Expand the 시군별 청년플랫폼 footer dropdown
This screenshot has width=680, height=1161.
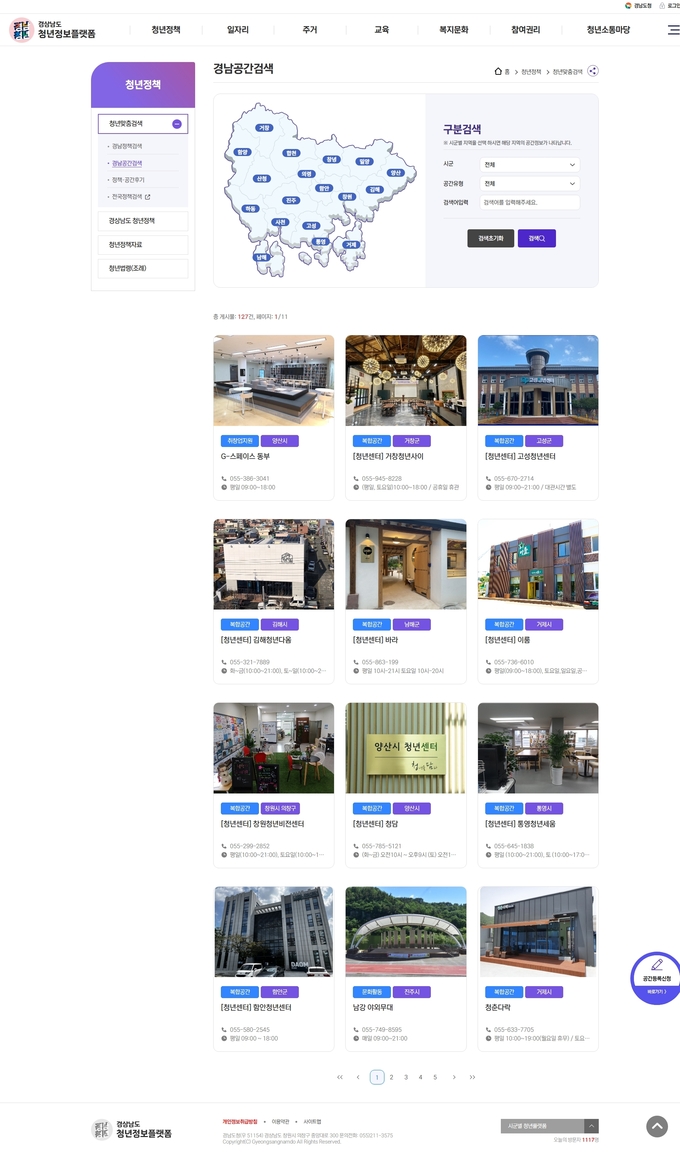click(x=549, y=1126)
